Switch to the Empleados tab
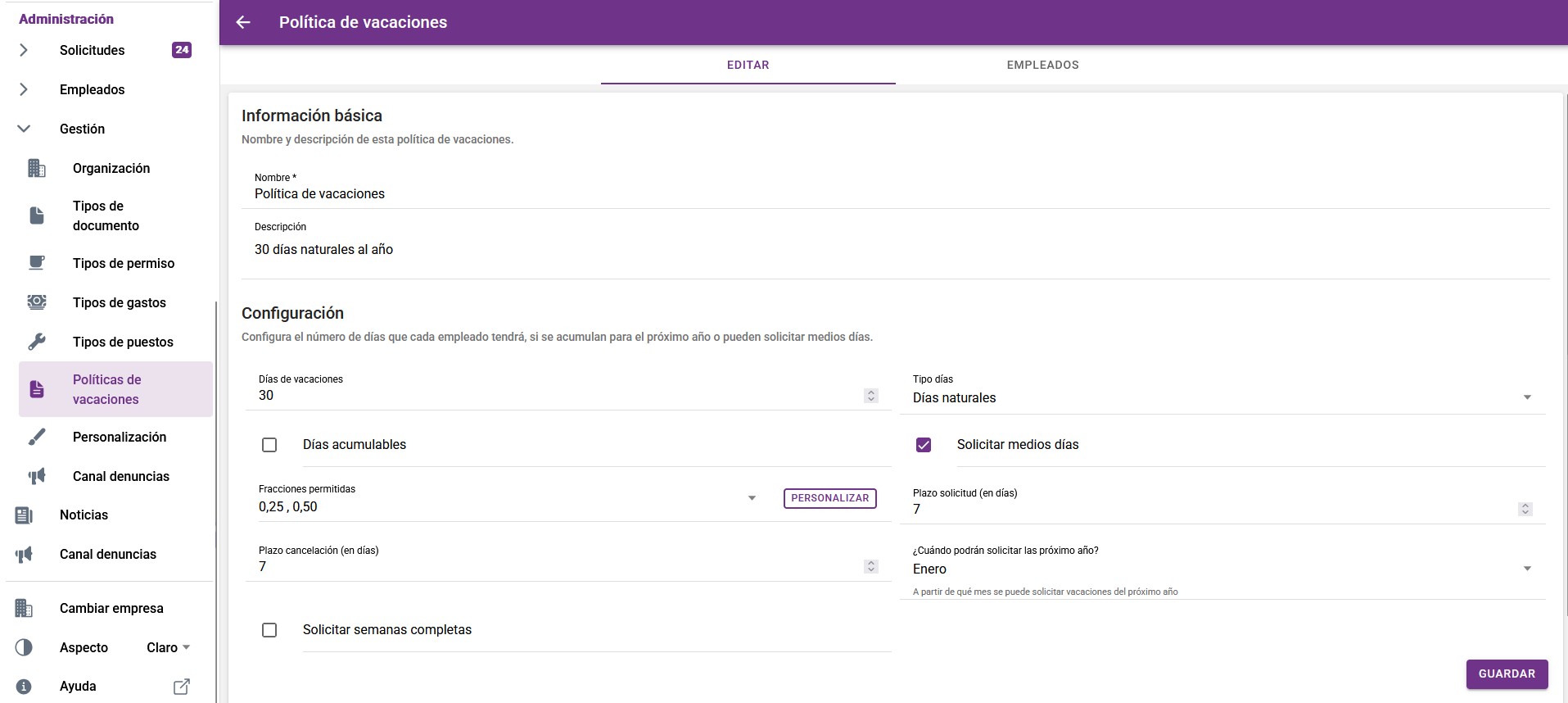Viewport: 1568px width, 703px height. coord(1042,65)
